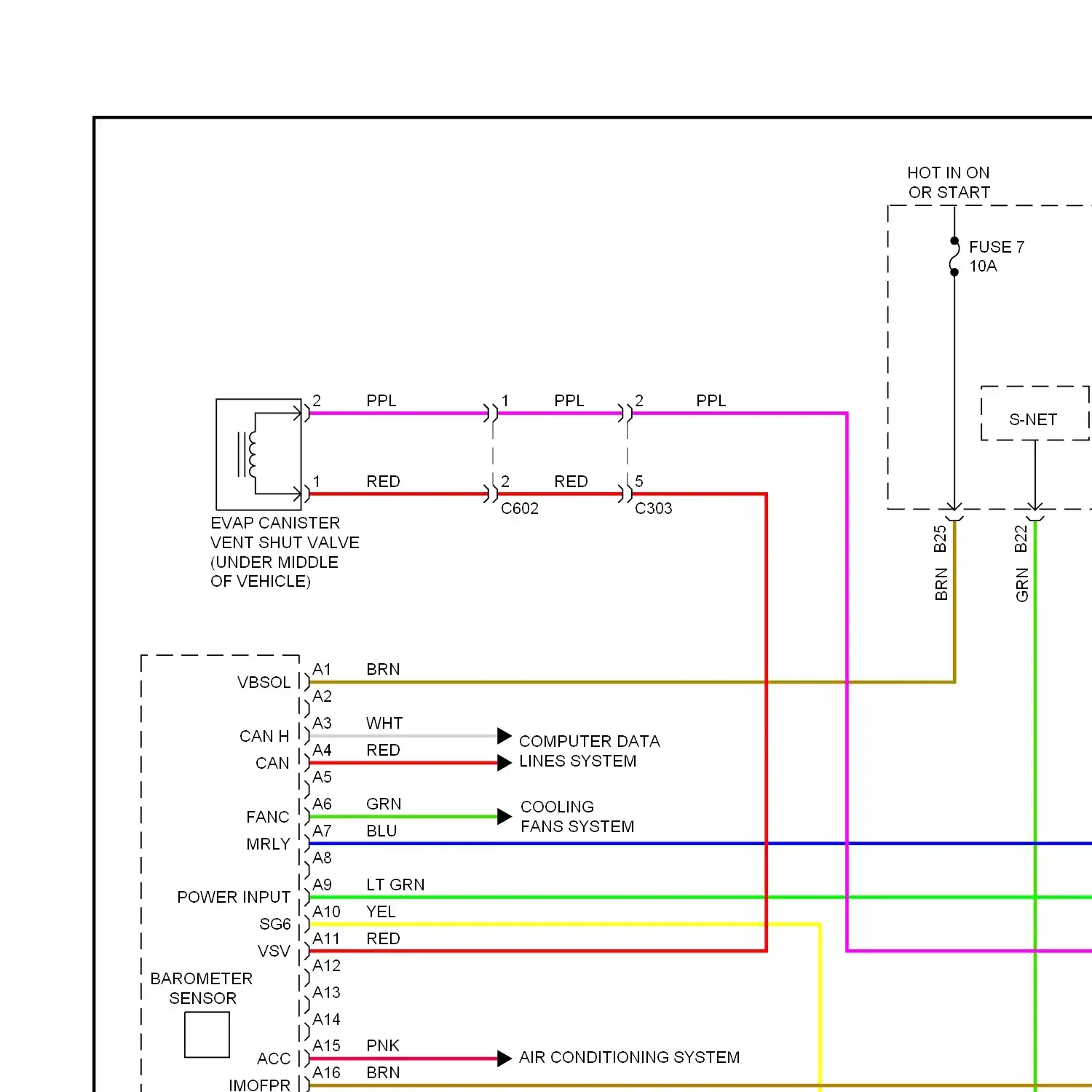Click terminal A7 label
Viewport: 1092px width, 1092px height.
[322, 831]
